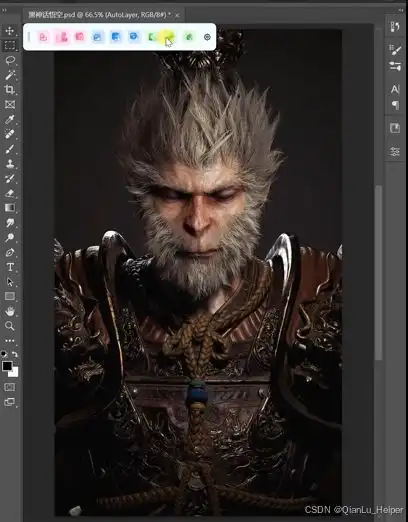Viewport: 408px width, 522px height.
Task: Select the Spot Healing Brush tool
Action: coord(10,134)
